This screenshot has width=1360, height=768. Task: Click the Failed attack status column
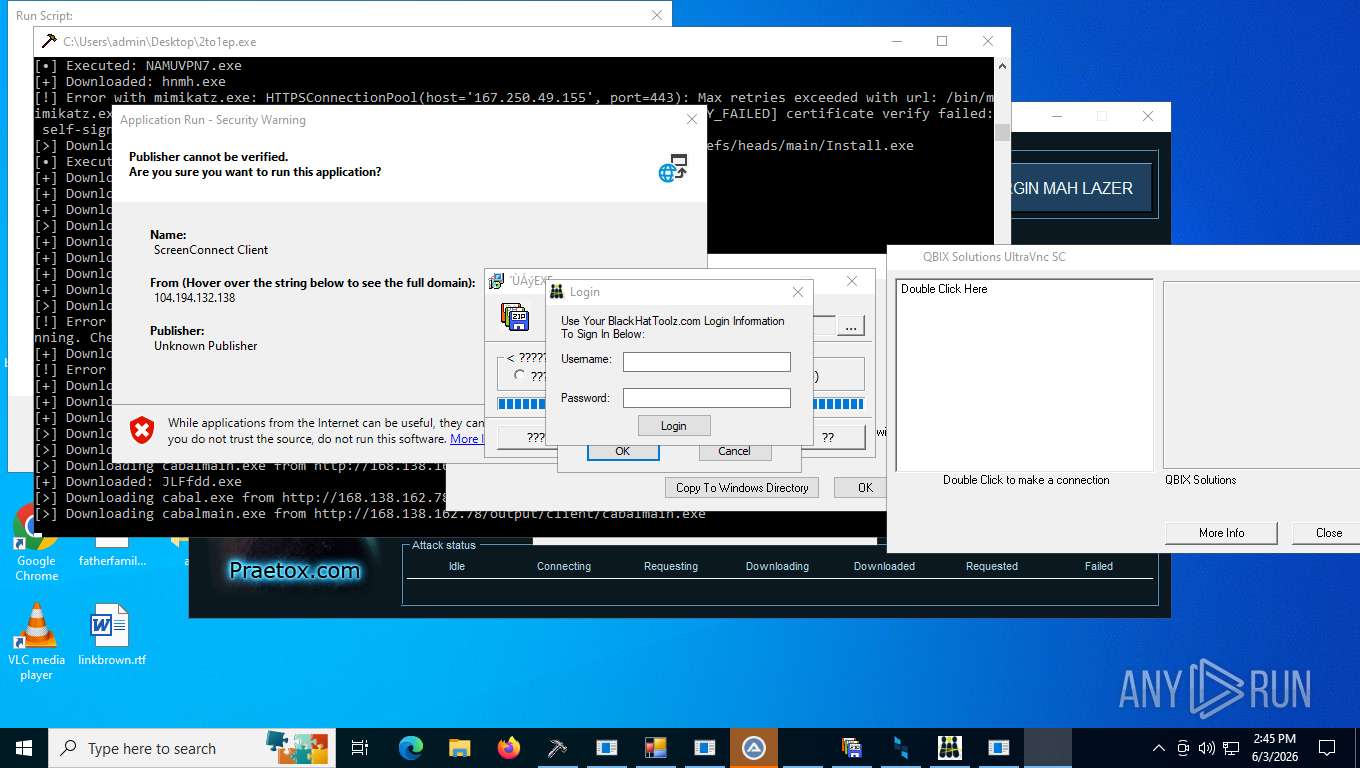coord(1099,566)
